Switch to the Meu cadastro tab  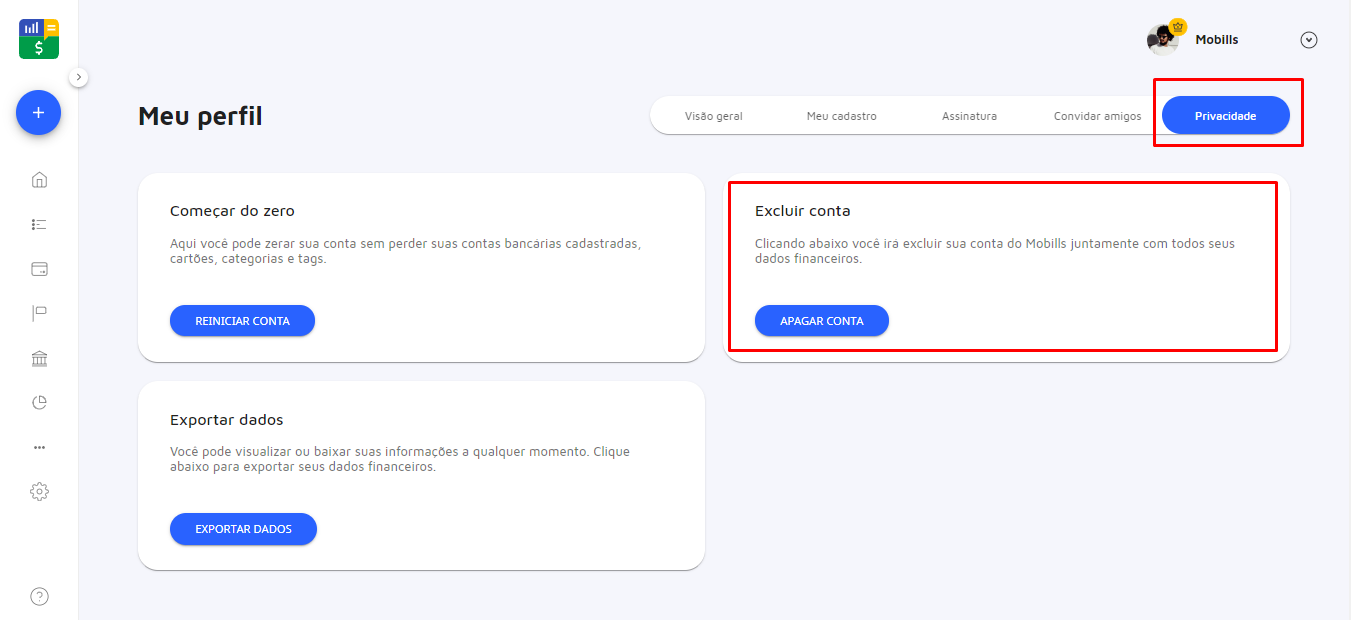click(841, 116)
